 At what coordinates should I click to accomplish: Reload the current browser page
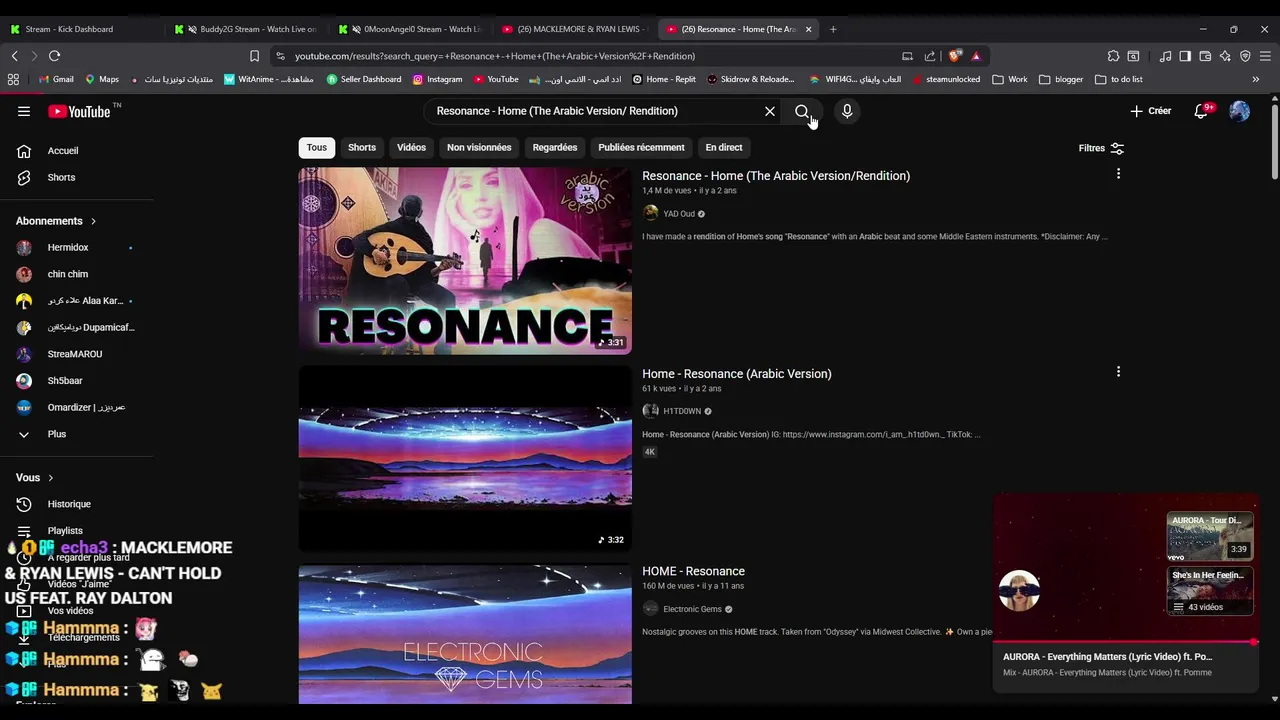[x=54, y=56]
